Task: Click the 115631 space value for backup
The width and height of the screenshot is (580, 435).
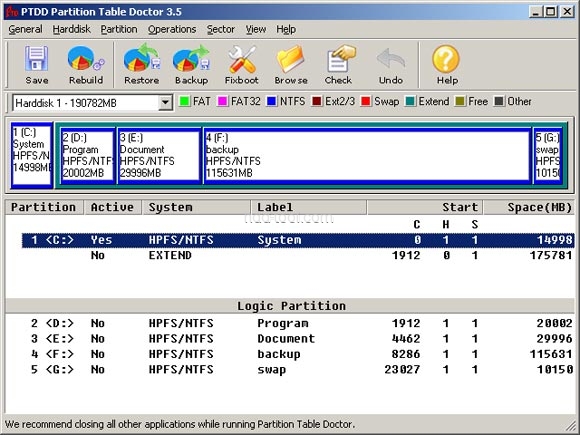Action: point(551,354)
